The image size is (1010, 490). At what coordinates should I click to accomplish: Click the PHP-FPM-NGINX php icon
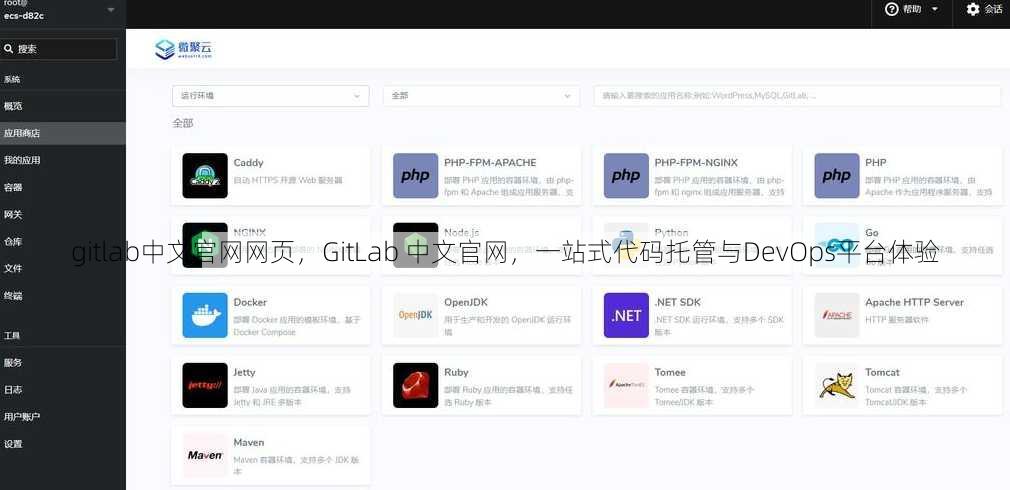tap(626, 175)
